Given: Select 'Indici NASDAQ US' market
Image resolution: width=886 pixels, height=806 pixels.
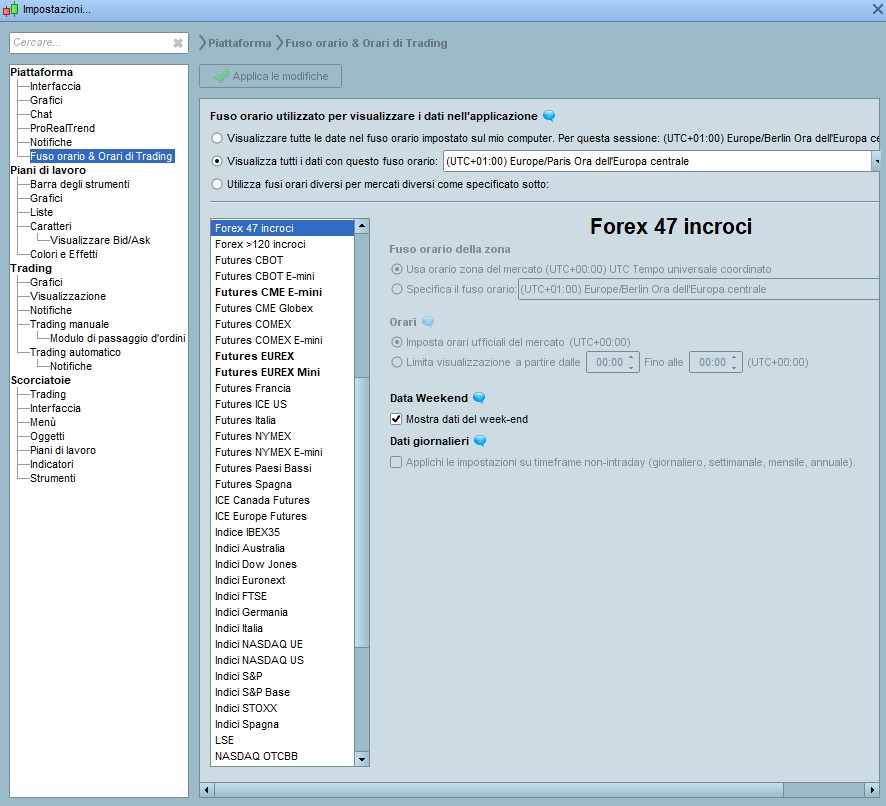Looking at the screenshot, I should coord(282,660).
